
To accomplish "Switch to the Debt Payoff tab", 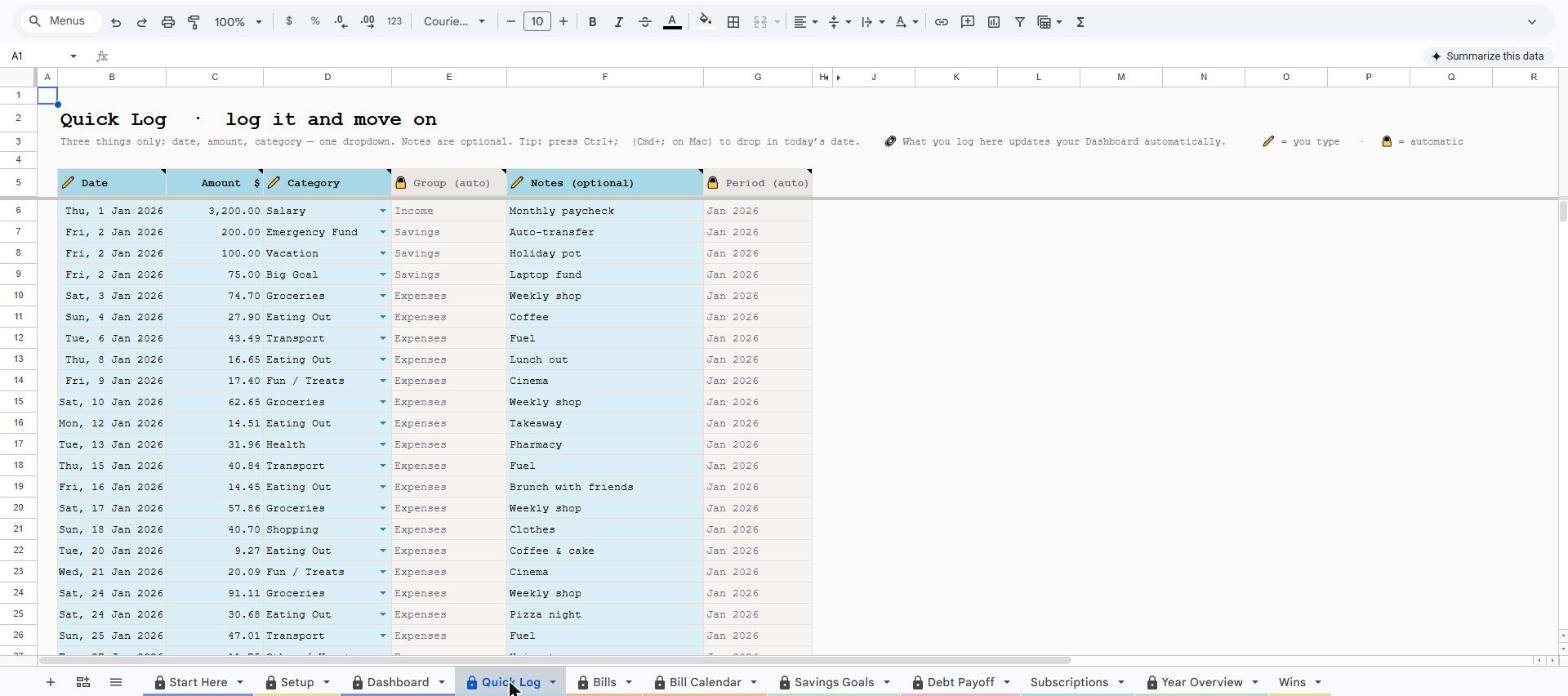I will coord(960,682).
